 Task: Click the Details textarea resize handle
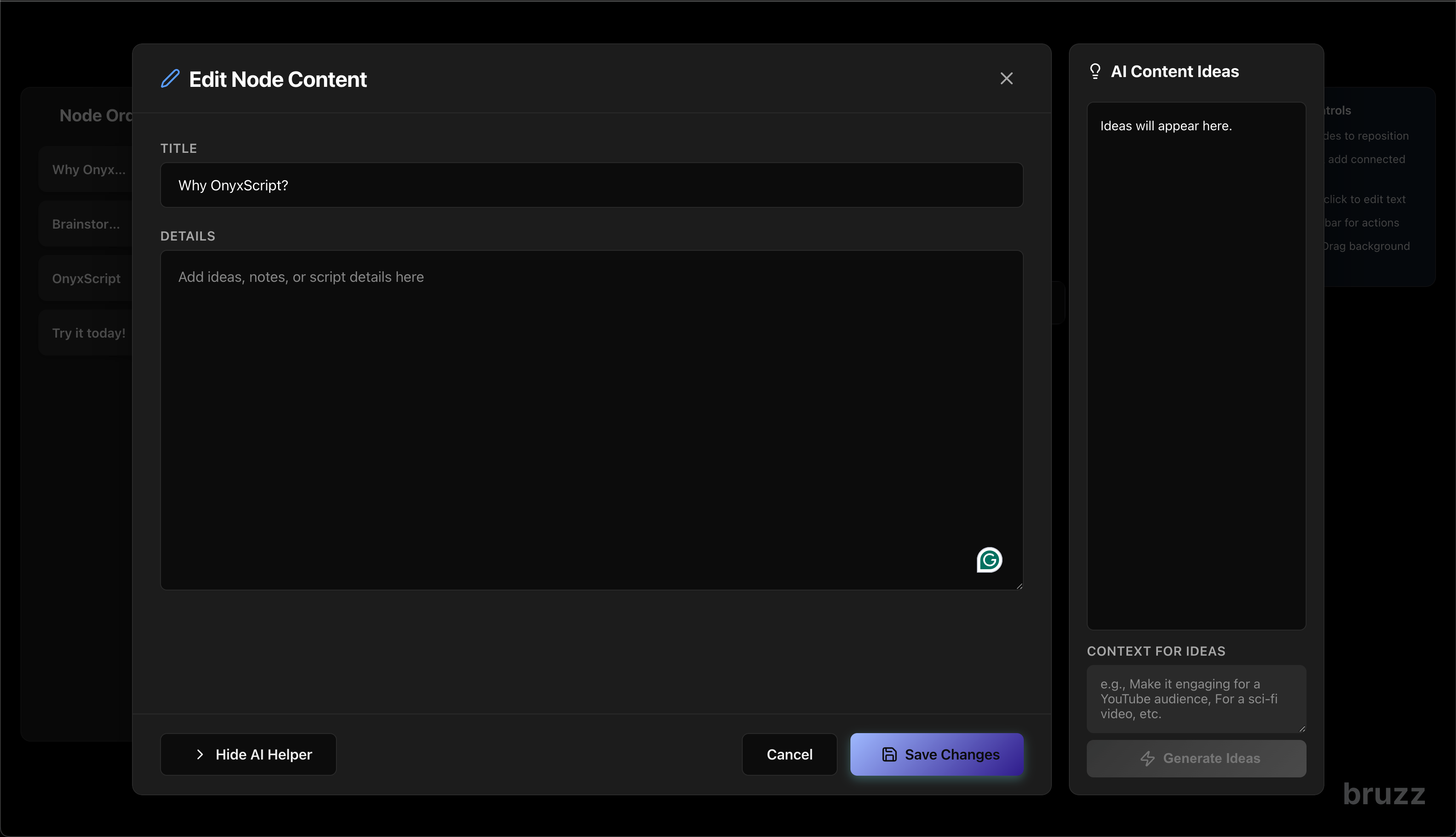[x=1019, y=586]
